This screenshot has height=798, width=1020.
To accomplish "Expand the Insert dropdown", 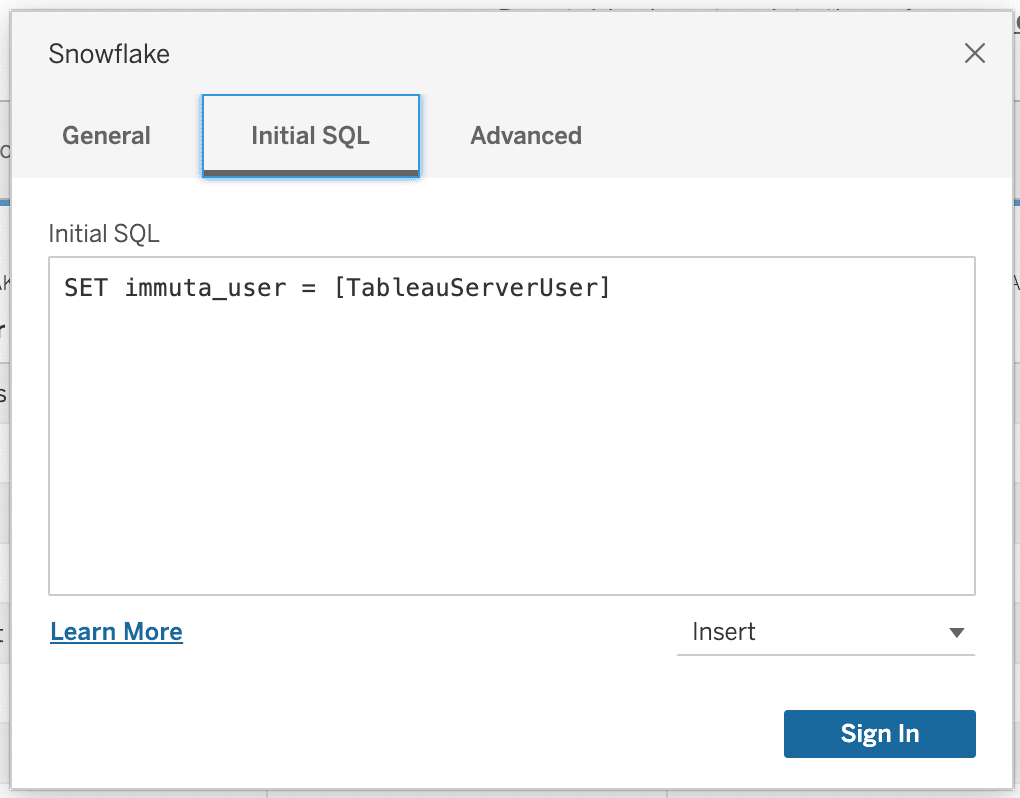I will 825,632.
